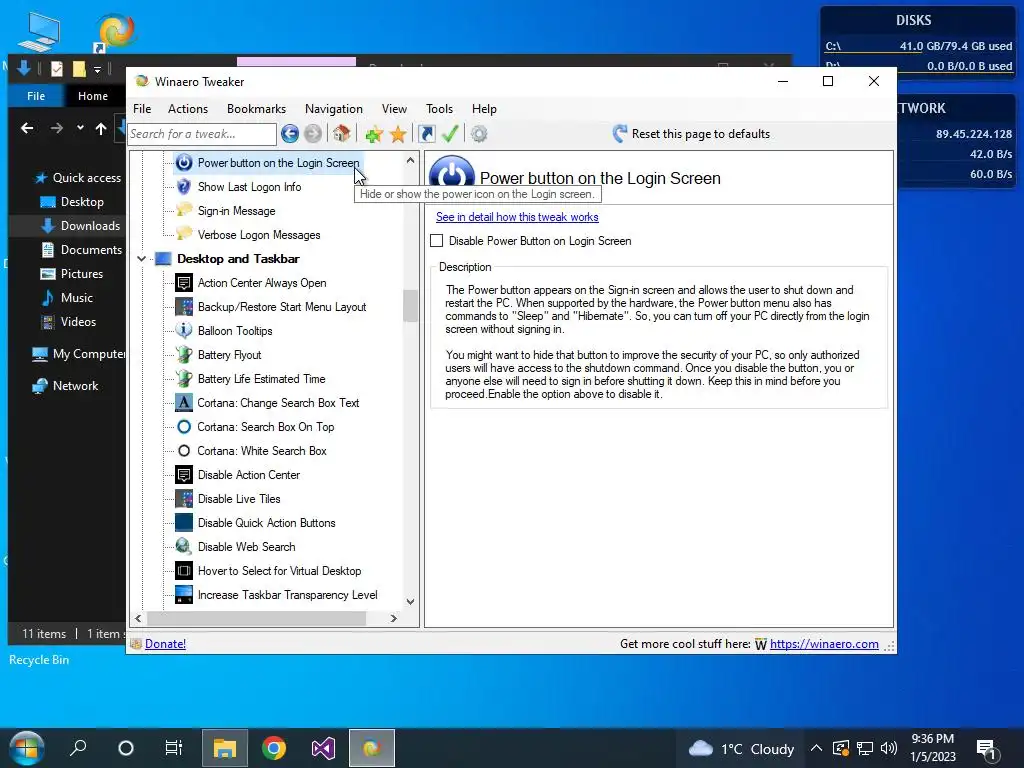The image size is (1024, 768).
Task: Click in the Search for a tweak field
Action: tap(202, 134)
